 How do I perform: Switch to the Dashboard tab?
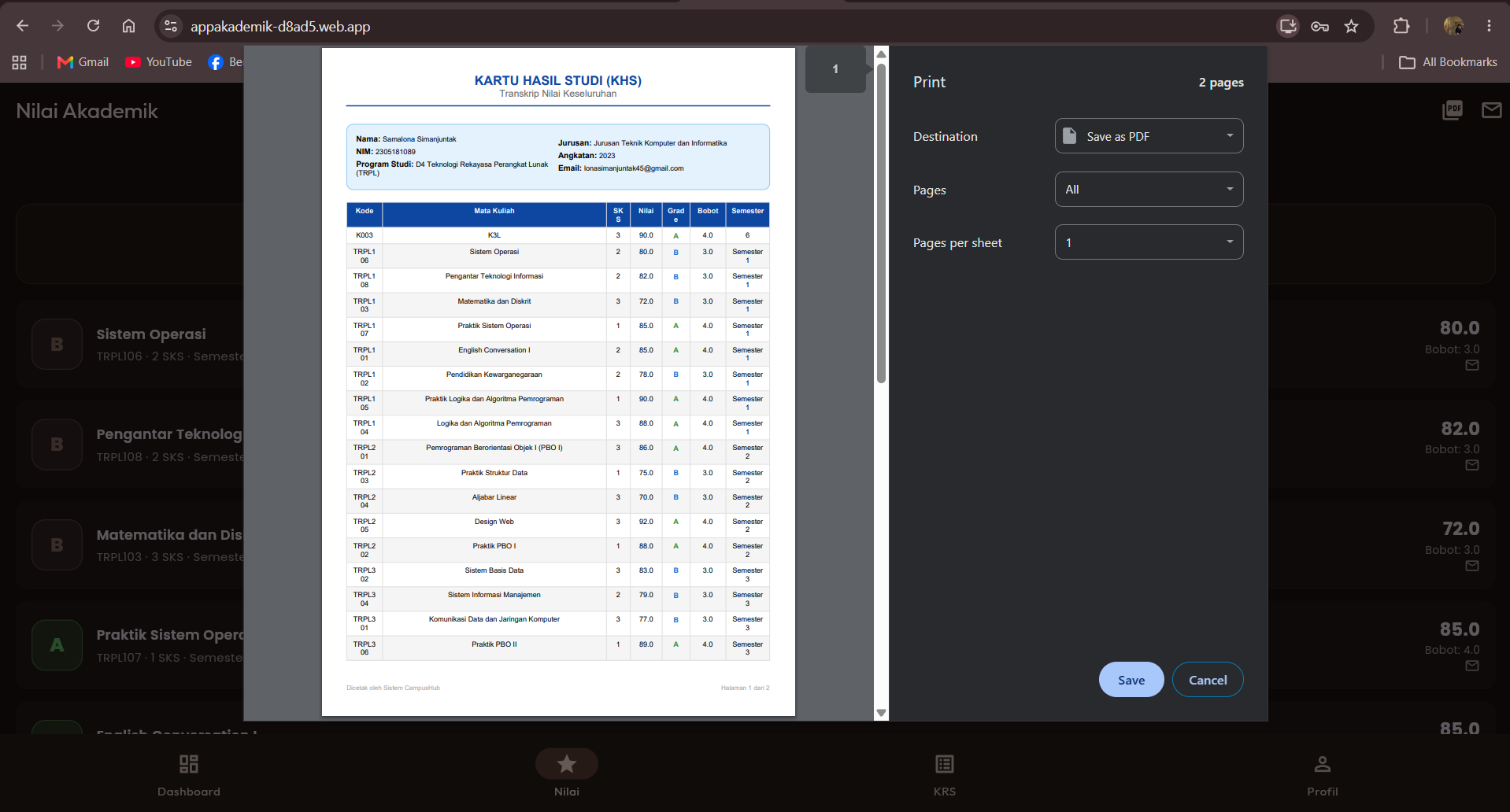pyautogui.click(x=189, y=775)
